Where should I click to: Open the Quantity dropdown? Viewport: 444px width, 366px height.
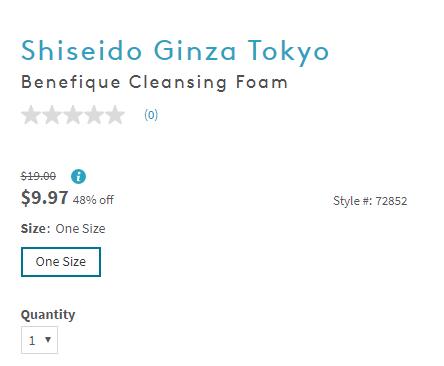39,340
